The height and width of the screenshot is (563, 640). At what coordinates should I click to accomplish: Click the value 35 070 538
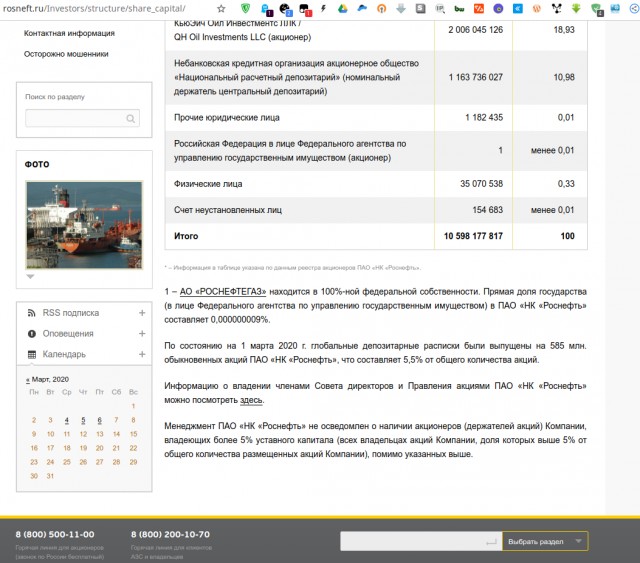(482, 184)
